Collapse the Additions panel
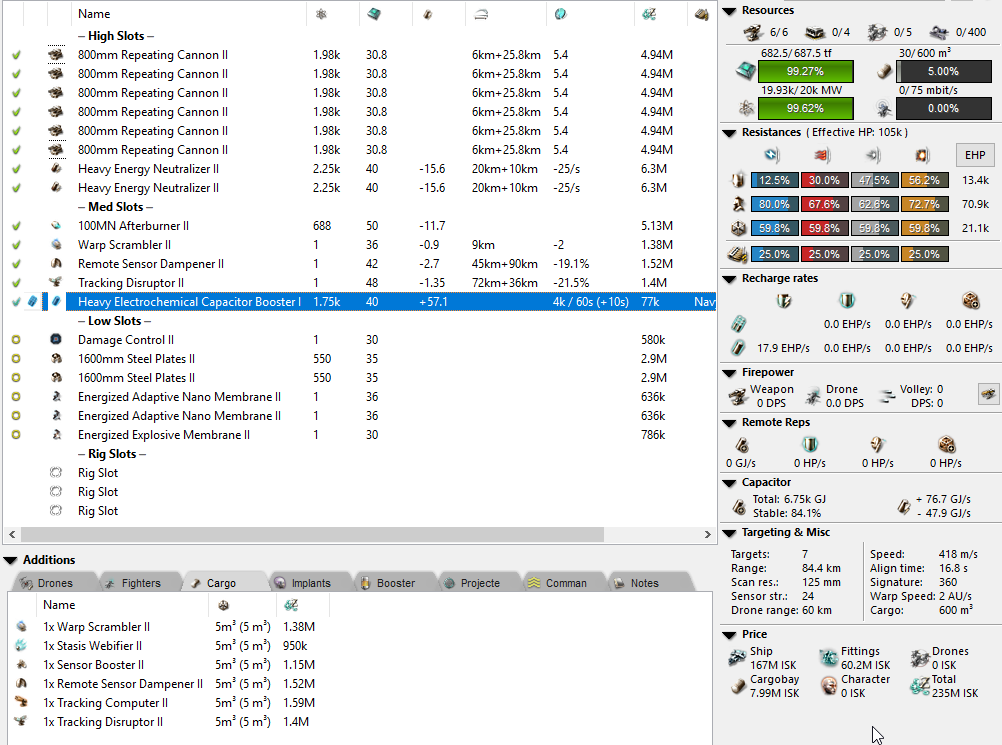The height and width of the screenshot is (745, 1002). [10, 560]
